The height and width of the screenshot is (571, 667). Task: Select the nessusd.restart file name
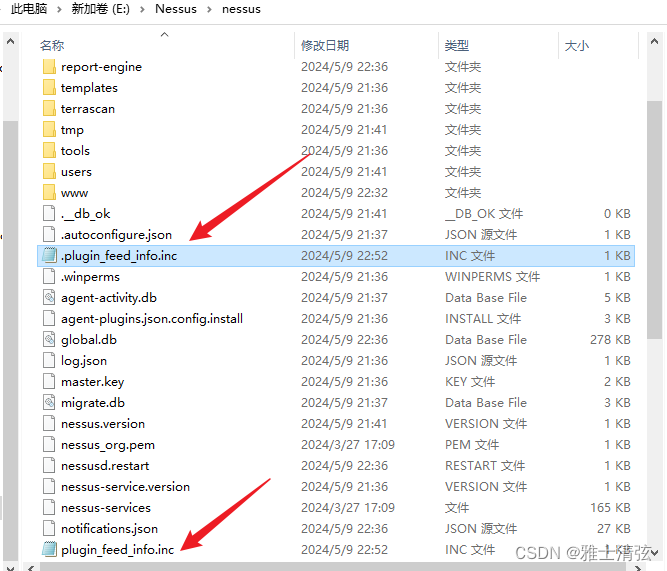(x=105, y=465)
